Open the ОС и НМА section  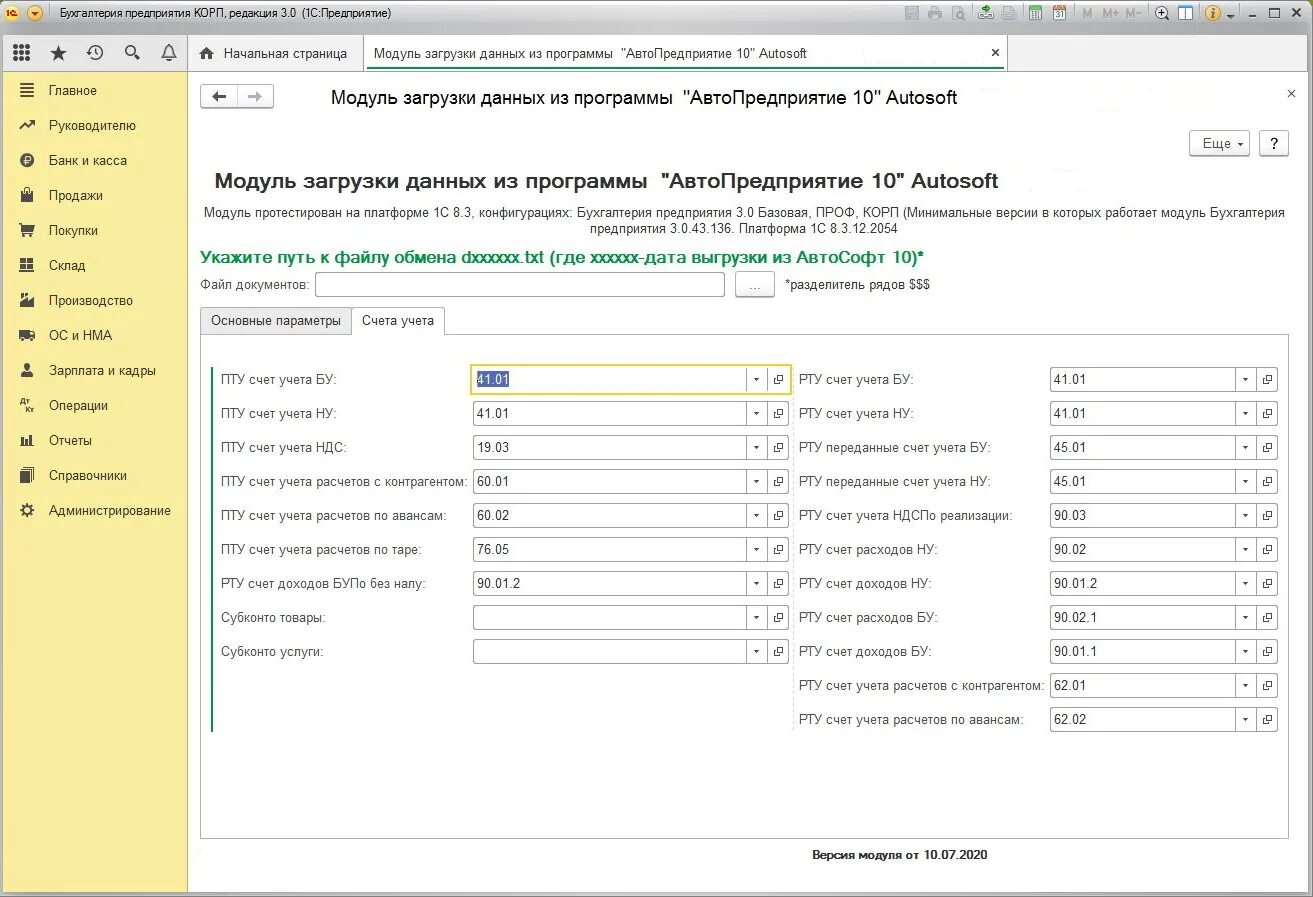(80, 336)
